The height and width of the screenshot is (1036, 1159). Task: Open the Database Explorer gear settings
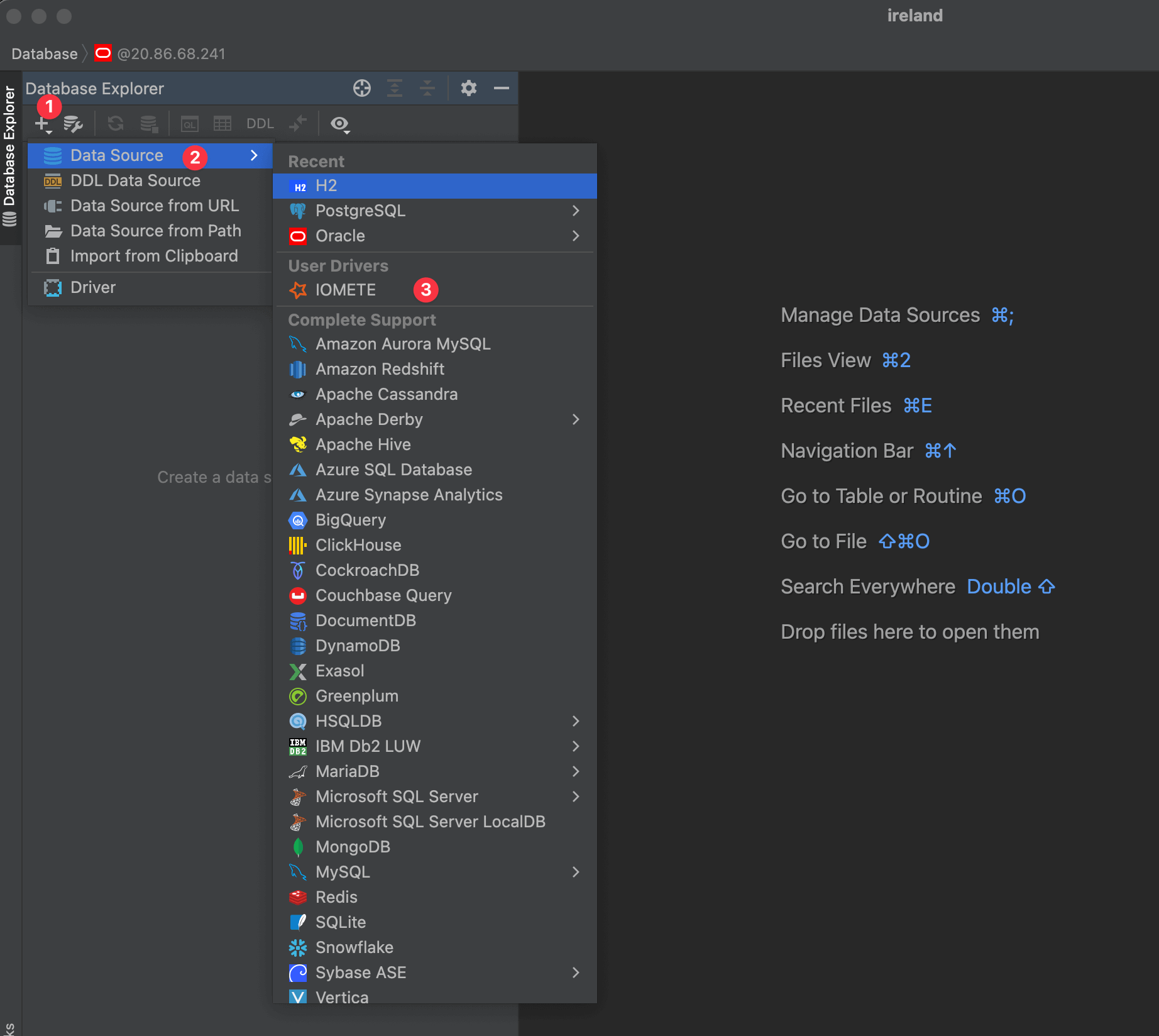[469, 88]
